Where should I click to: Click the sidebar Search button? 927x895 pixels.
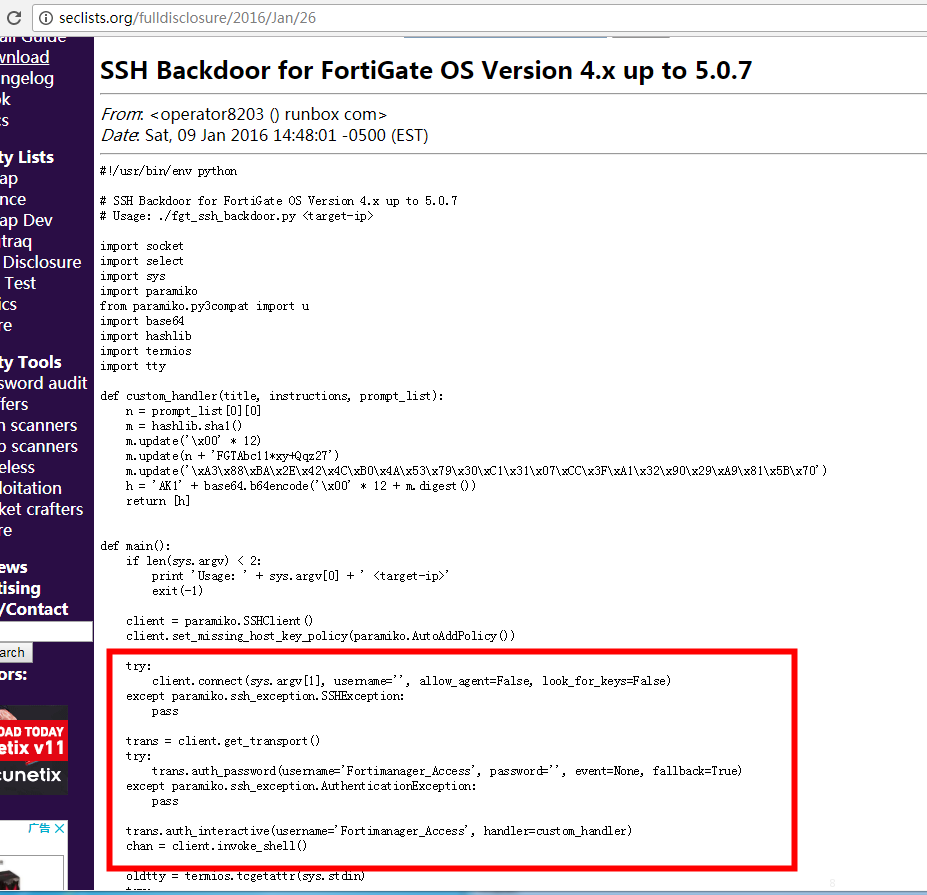pos(16,653)
